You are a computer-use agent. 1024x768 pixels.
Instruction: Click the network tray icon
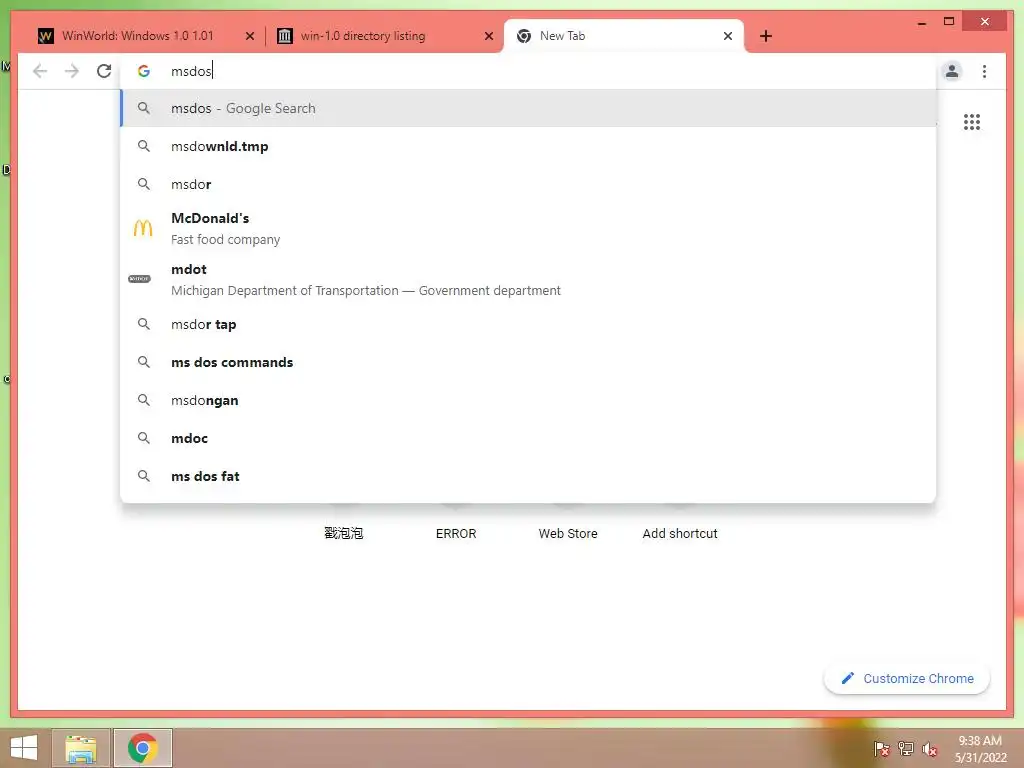[906, 749]
